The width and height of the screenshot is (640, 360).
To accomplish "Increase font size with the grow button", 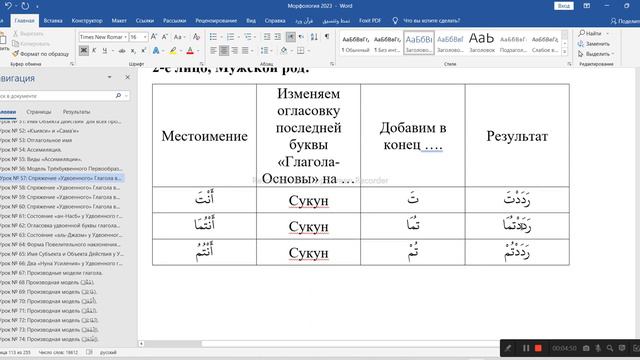I will (154, 37).
